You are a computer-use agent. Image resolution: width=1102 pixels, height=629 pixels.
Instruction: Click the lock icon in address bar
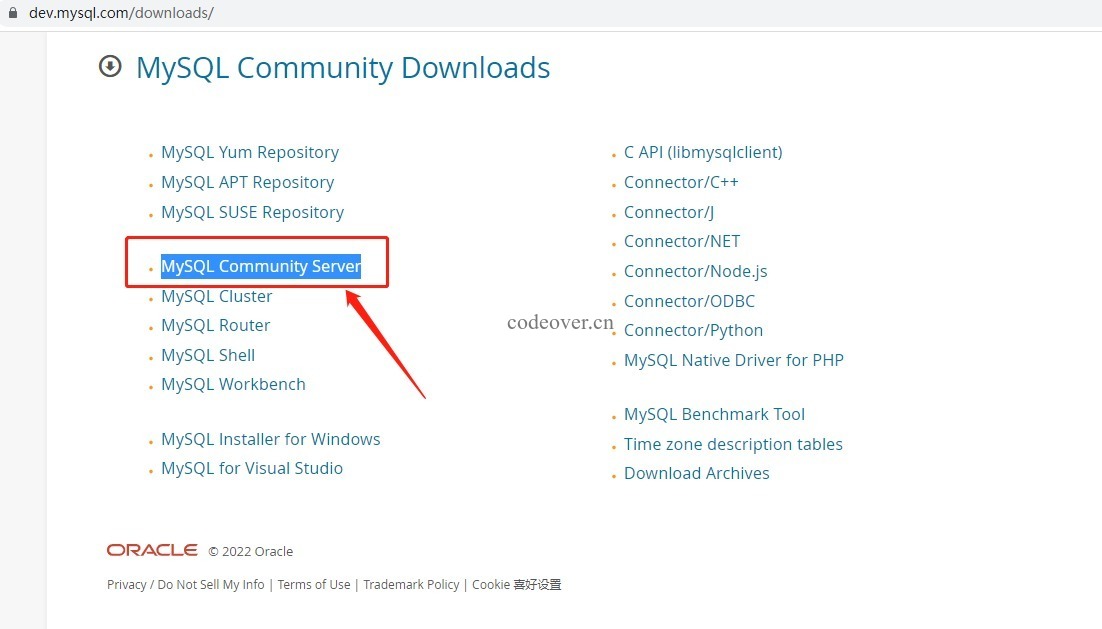tap(13, 13)
